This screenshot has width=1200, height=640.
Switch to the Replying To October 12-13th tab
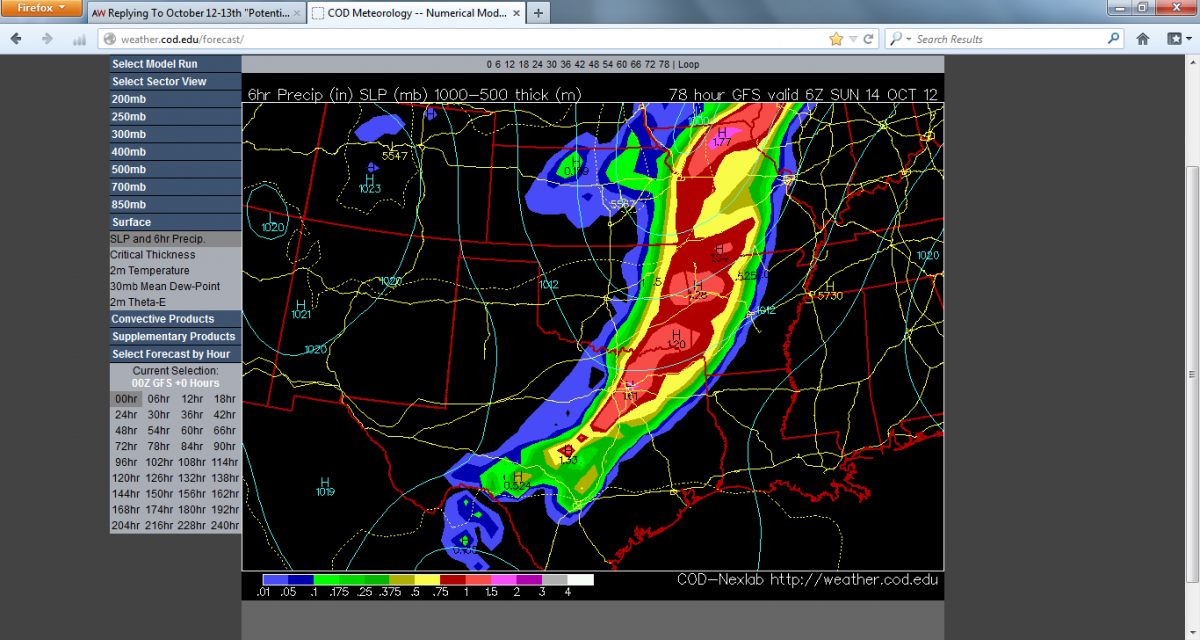coord(190,14)
